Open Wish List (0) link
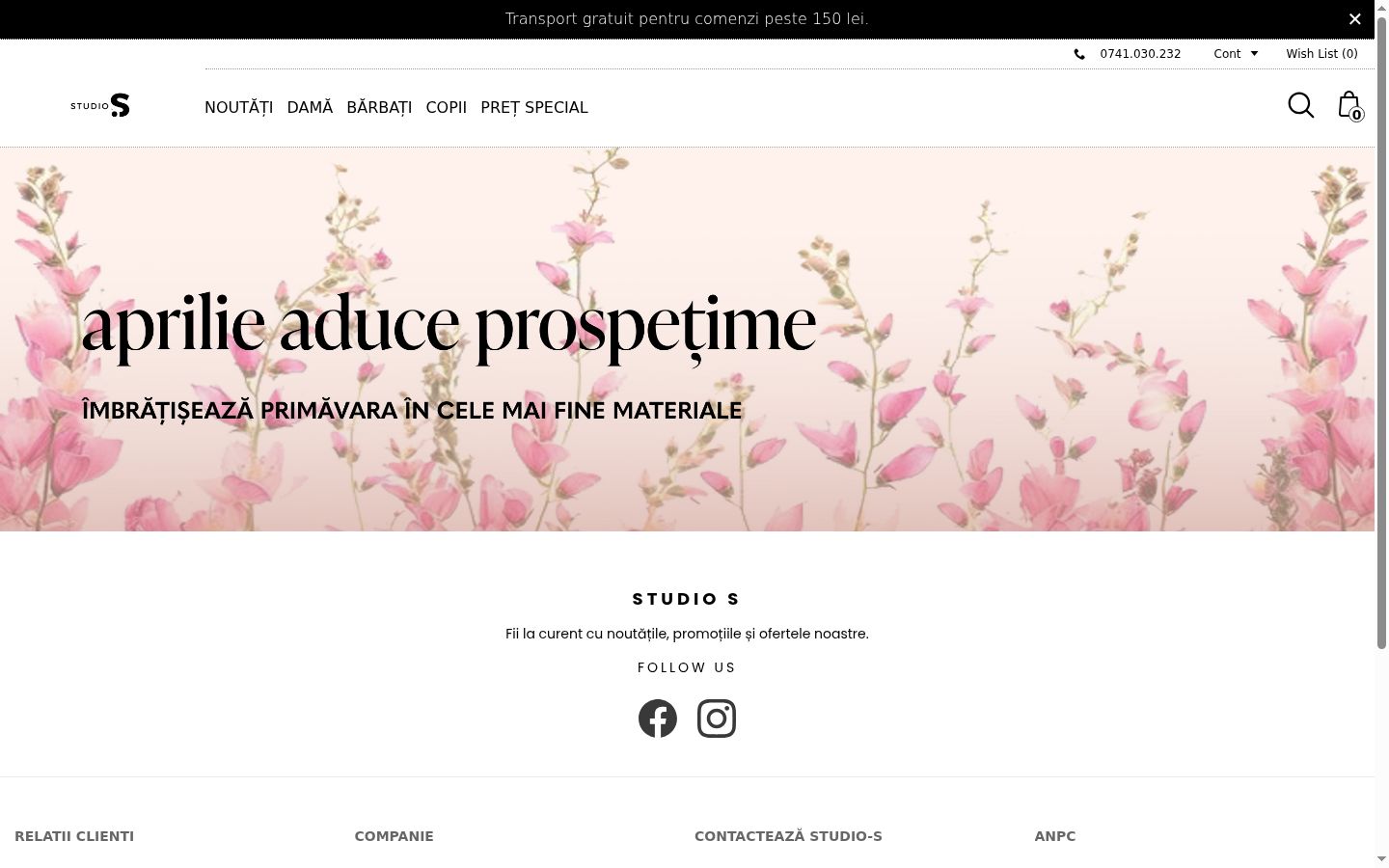The width and height of the screenshot is (1389, 868). point(1321,54)
